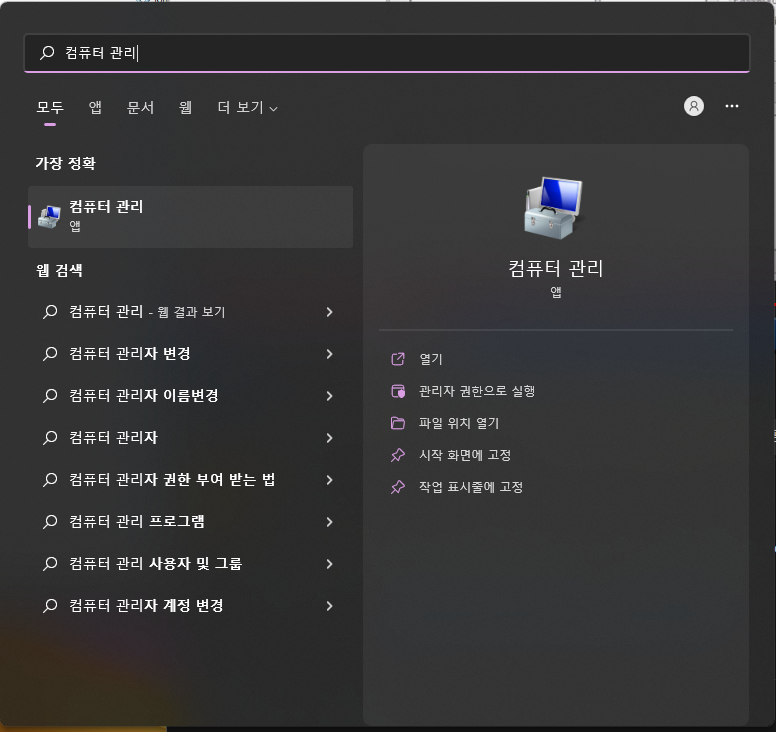Open the user account profile icon
This screenshot has width=776, height=732.
(x=694, y=106)
